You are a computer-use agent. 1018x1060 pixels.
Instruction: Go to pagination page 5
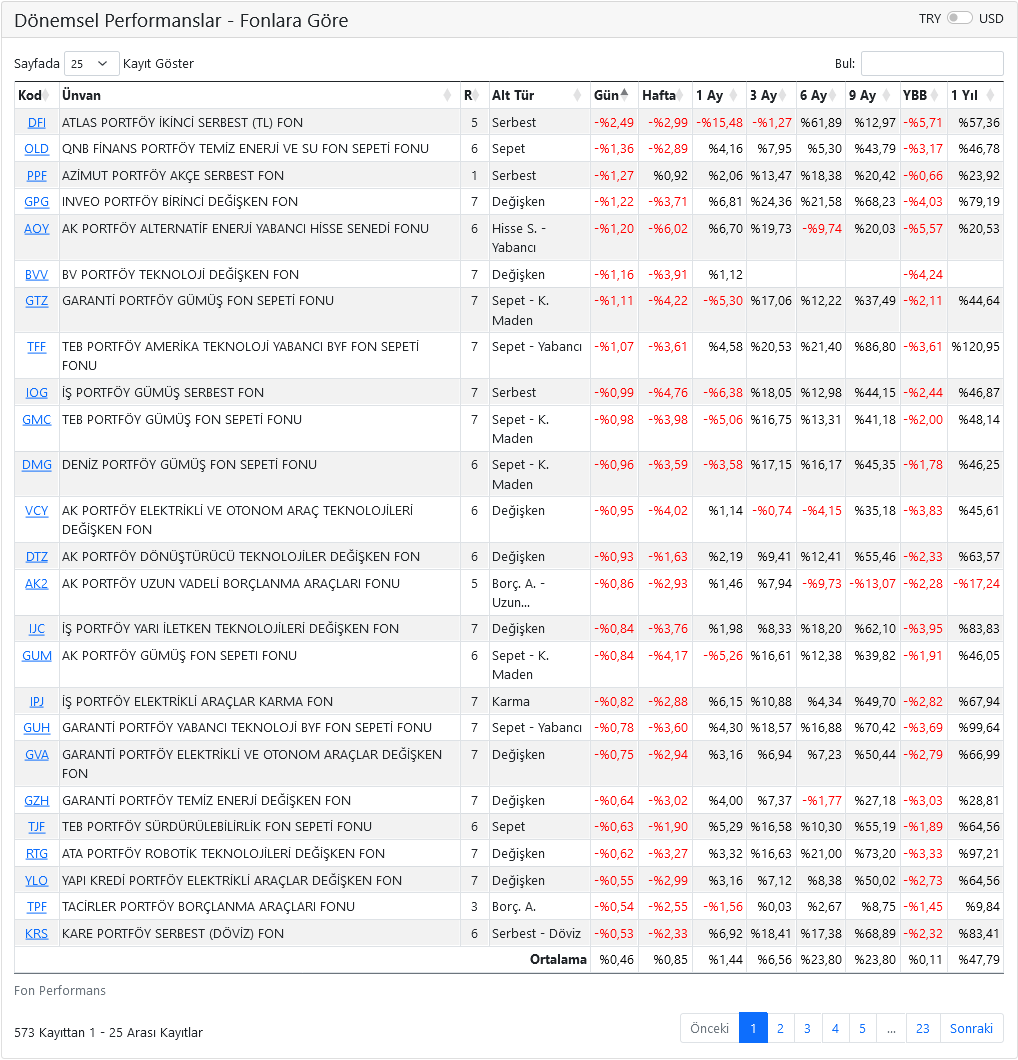(862, 1028)
